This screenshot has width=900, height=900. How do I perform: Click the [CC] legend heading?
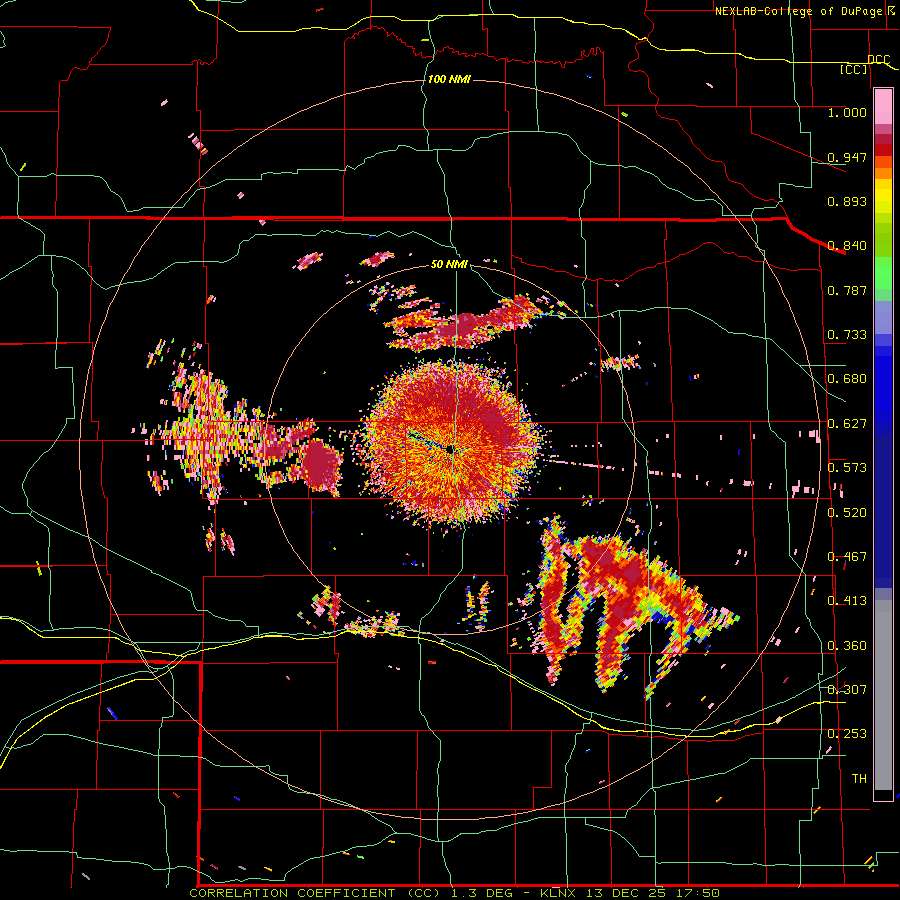click(853, 69)
